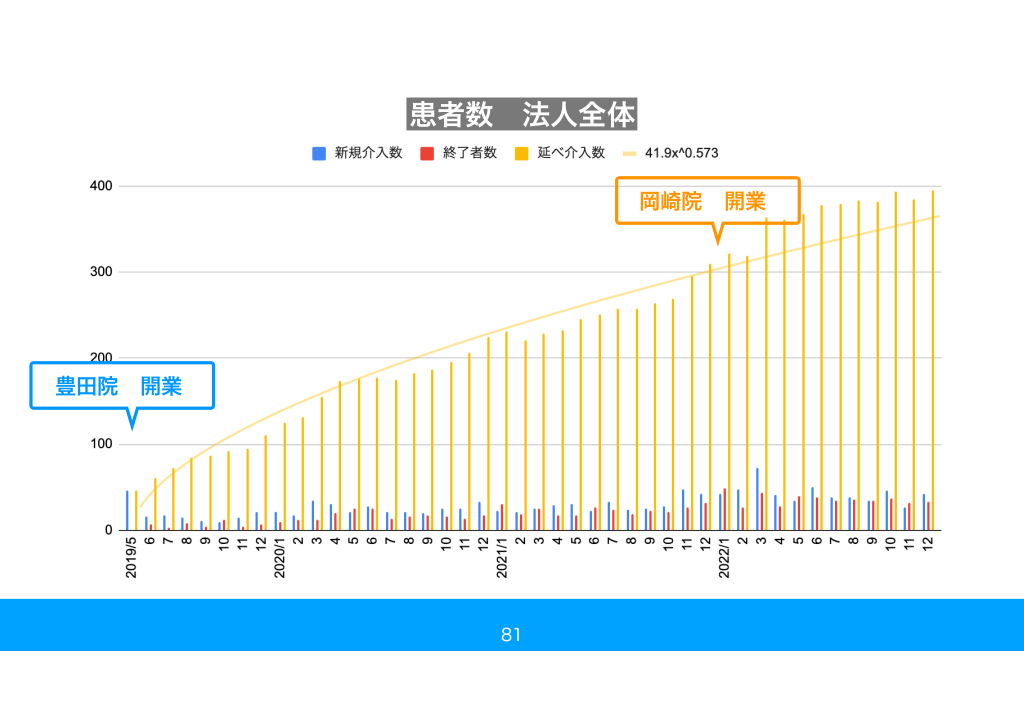The width and height of the screenshot is (1024, 724).
Task: Select the orange 岡崎院 開業 callout
Action: [x=706, y=201]
